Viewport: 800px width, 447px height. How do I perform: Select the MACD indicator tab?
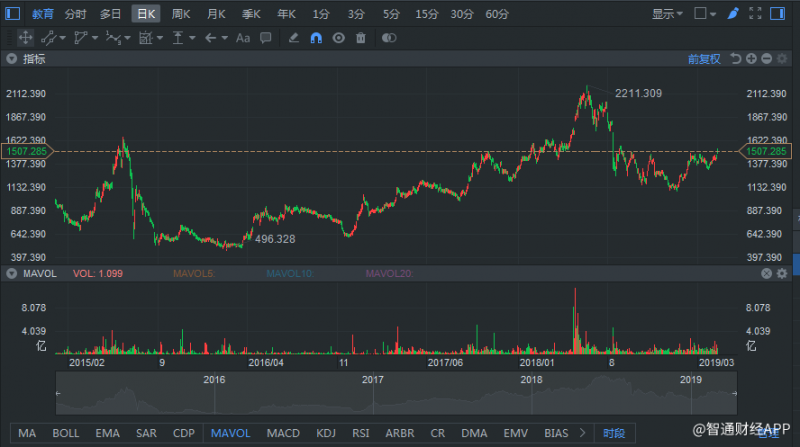[283, 433]
